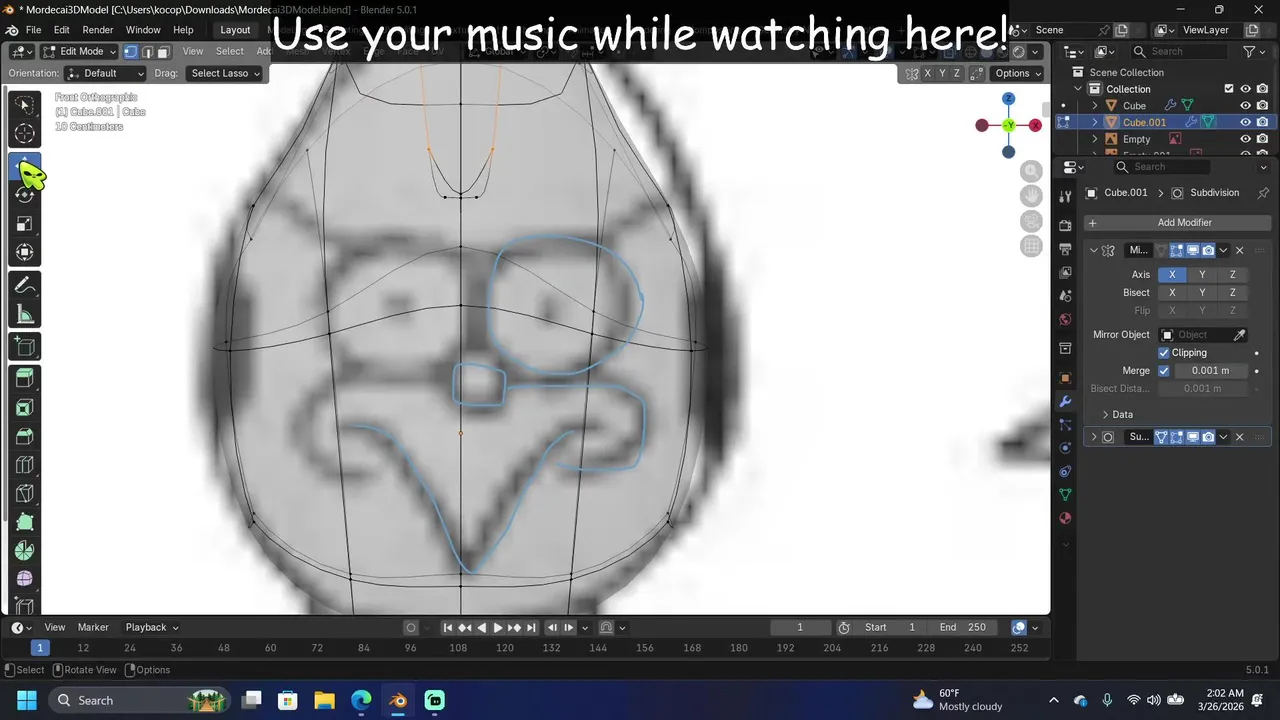Click the End frame field
Image resolution: width=1280 pixels, height=720 pixels.
(x=963, y=628)
